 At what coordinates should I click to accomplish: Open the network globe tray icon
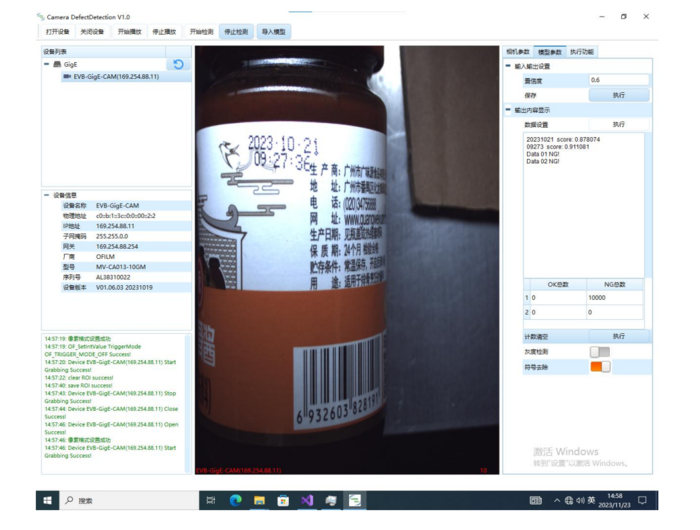pyautogui.click(x=569, y=501)
